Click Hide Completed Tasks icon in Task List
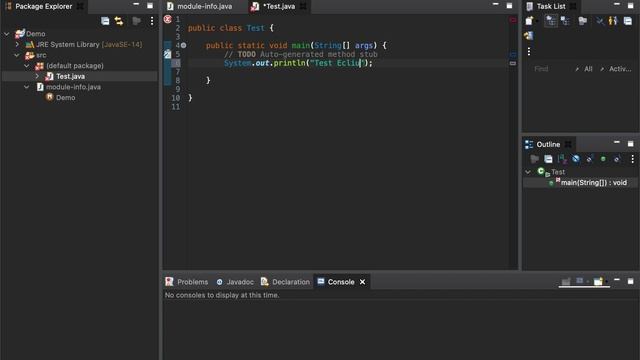 point(600,21)
